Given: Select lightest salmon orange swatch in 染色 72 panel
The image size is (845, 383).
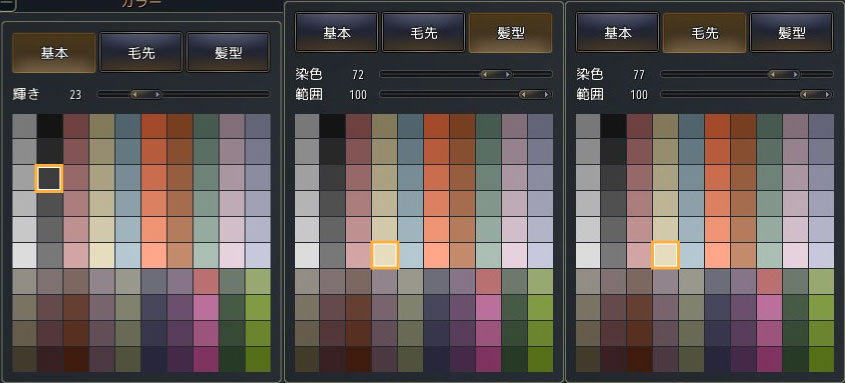Looking at the screenshot, I should (437, 255).
